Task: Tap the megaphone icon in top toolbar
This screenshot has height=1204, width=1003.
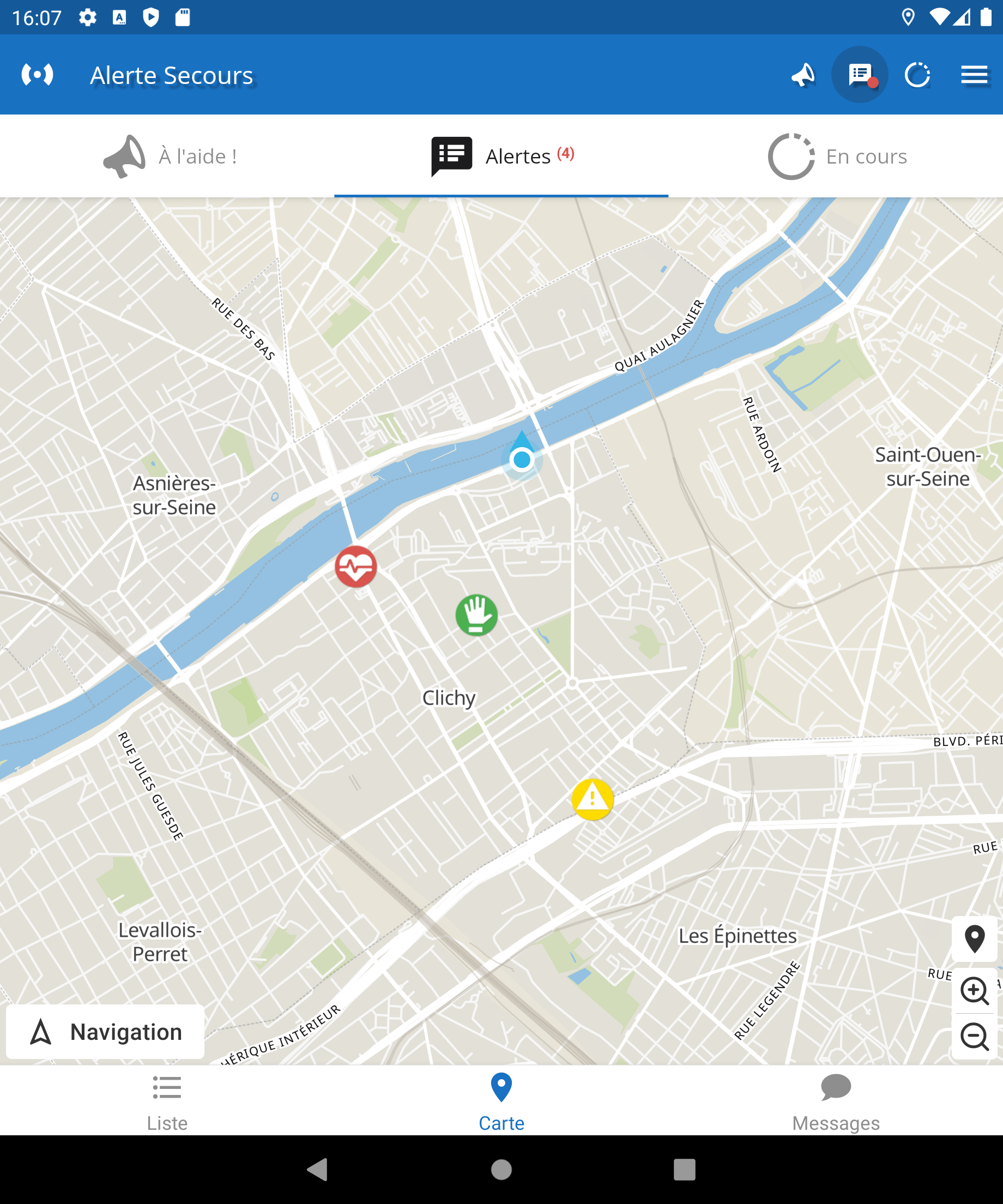Action: [803, 75]
